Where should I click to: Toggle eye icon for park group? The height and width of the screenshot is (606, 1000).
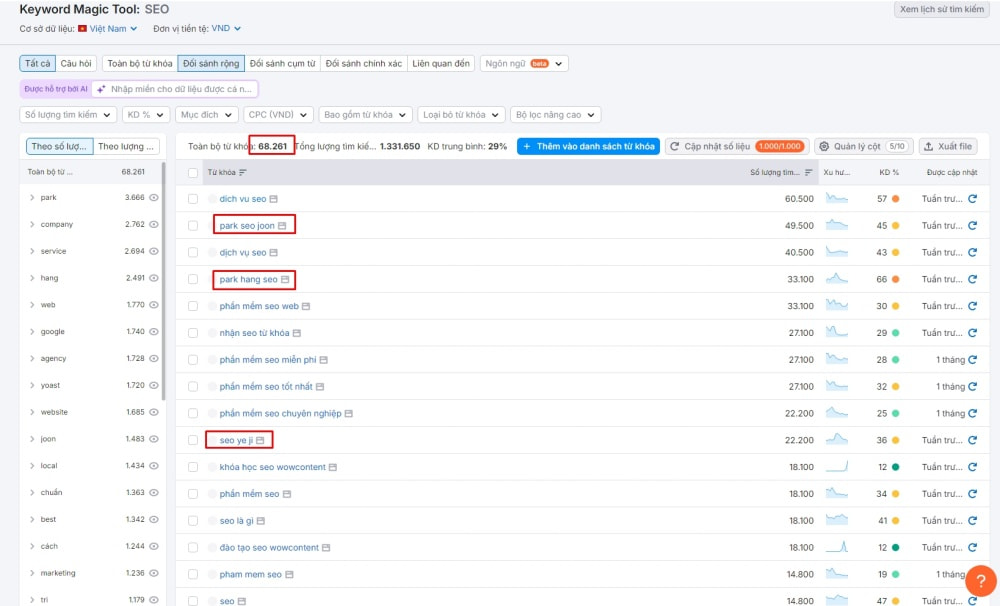click(x=154, y=198)
